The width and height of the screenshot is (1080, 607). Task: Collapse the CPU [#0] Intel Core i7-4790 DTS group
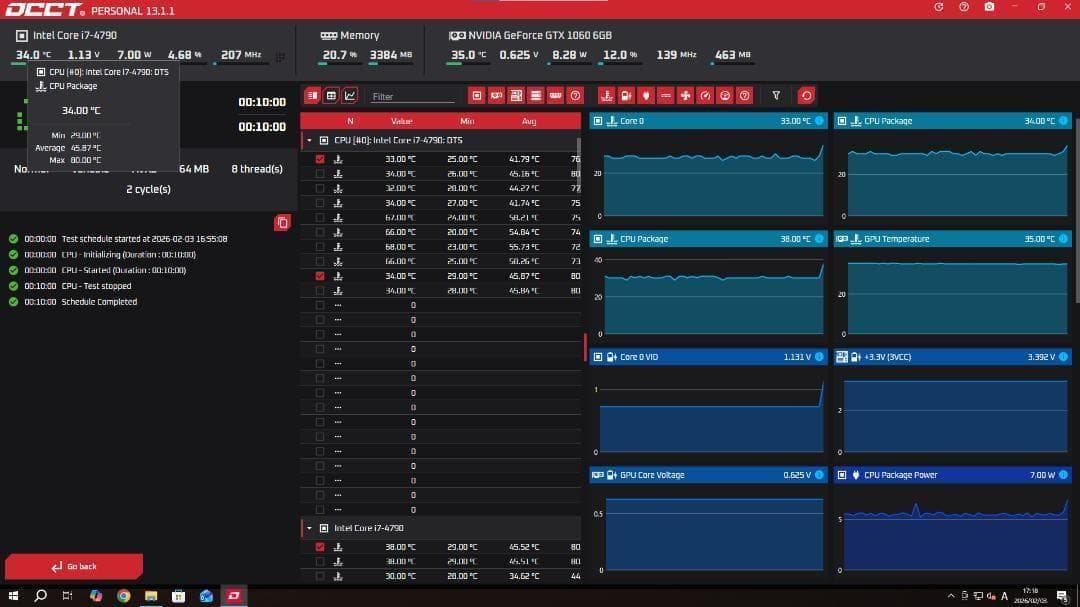[x=309, y=141]
